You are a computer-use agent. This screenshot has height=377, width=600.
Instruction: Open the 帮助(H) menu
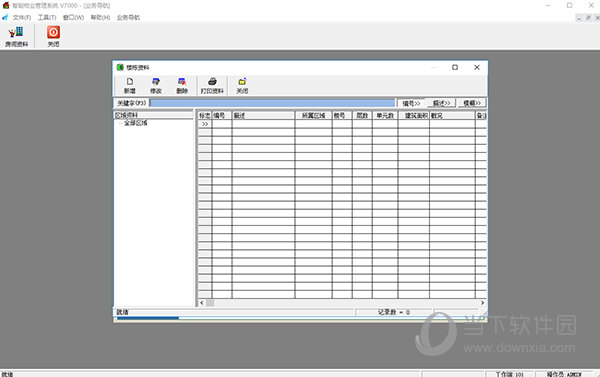pyautogui.click(x=100, y=18)
